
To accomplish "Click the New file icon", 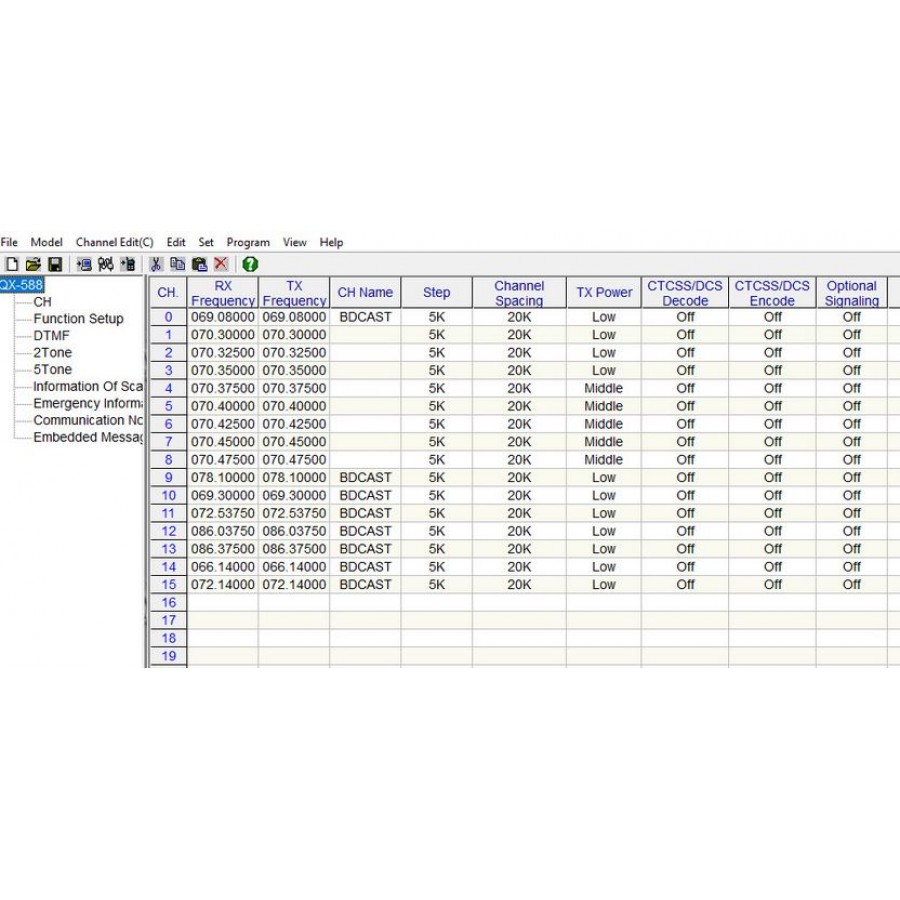I will [x=12, y=264].
